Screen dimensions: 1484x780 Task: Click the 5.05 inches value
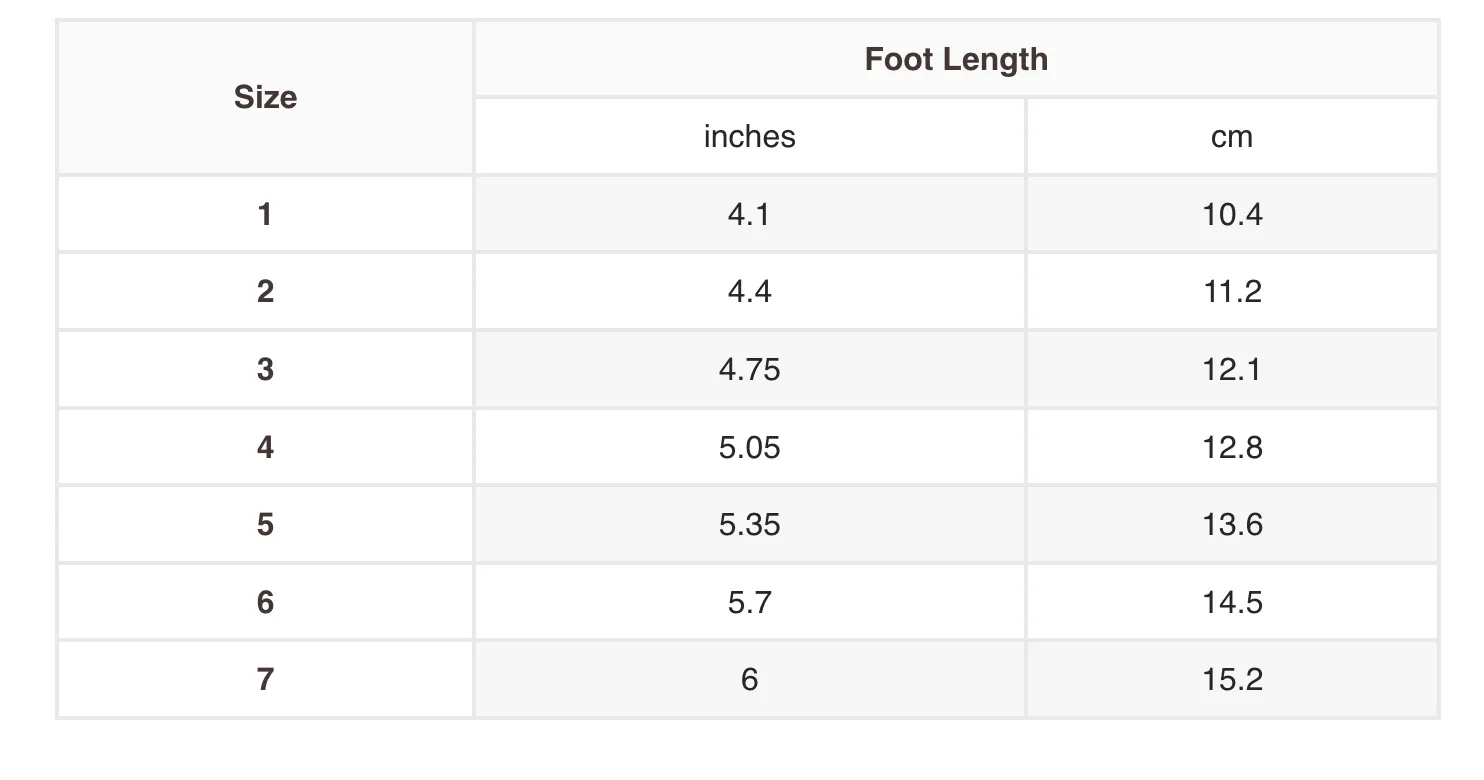pos(750,447)
